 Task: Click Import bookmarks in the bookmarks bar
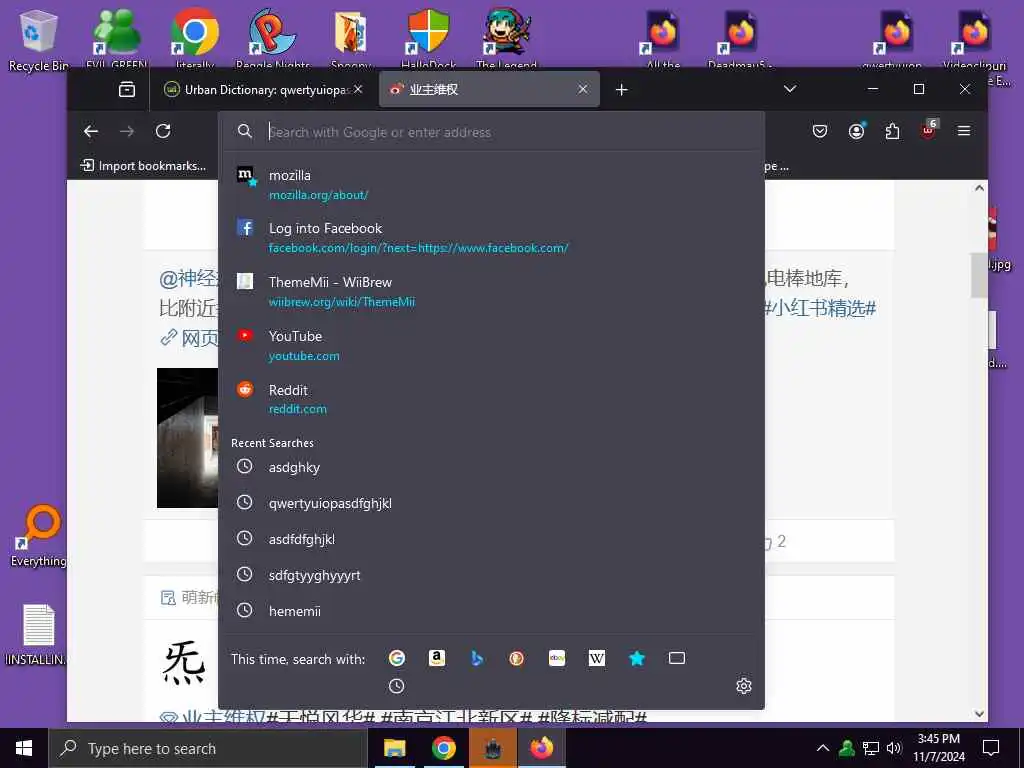coord(143,166)
